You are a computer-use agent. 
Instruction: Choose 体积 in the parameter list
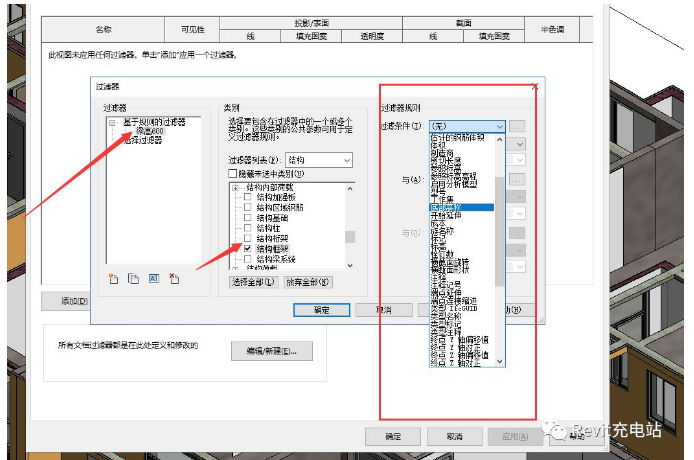pos(438,145)
